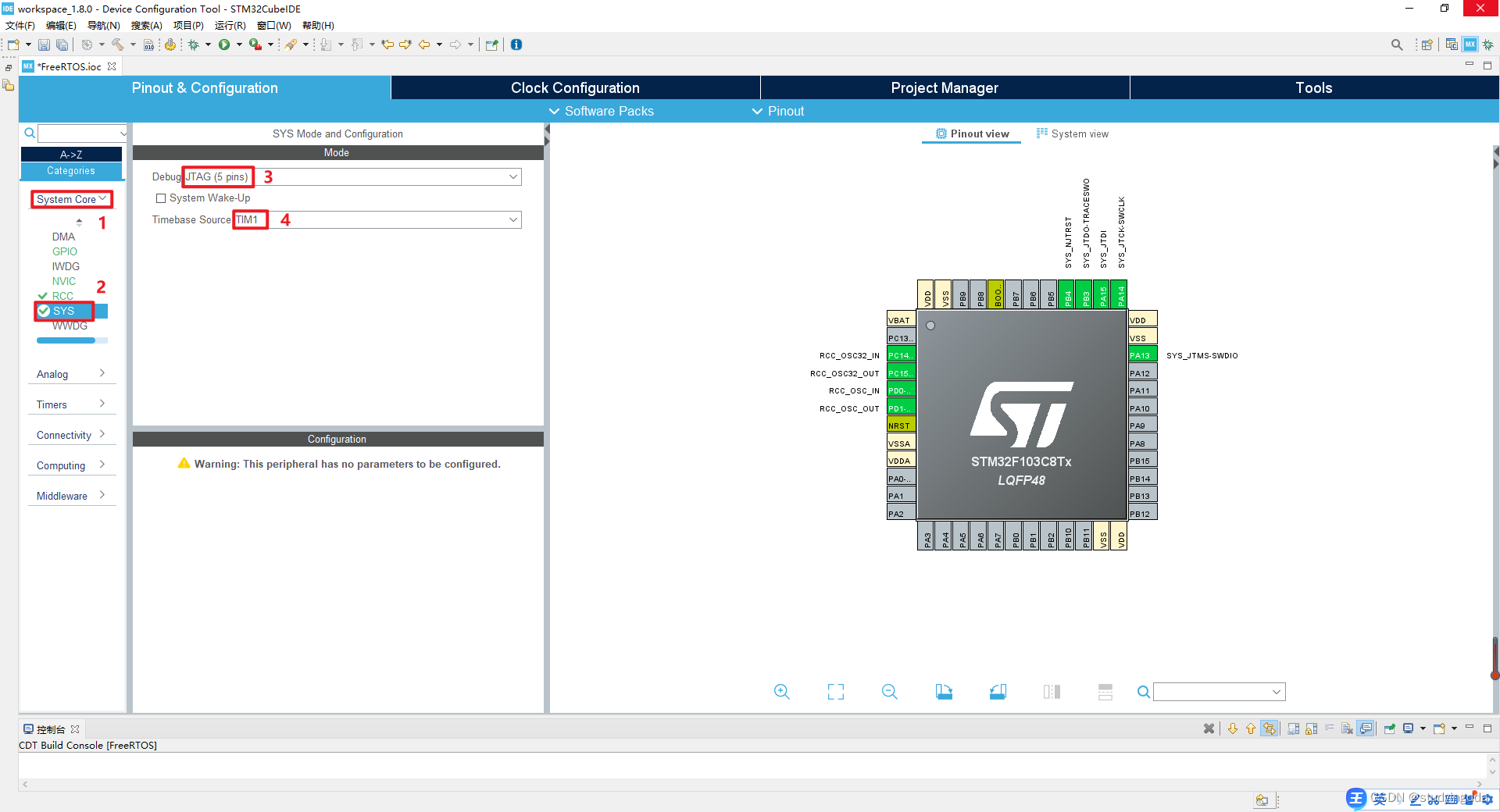Select the IWDG peripheral
Screen dimensions: 1500x812
[66, 266]
